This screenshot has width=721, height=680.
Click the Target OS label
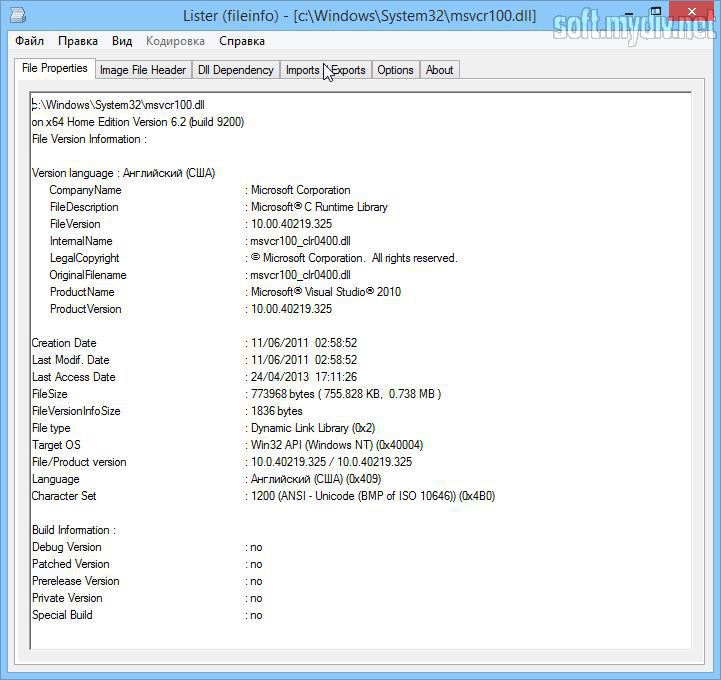[x=56, y=445]
